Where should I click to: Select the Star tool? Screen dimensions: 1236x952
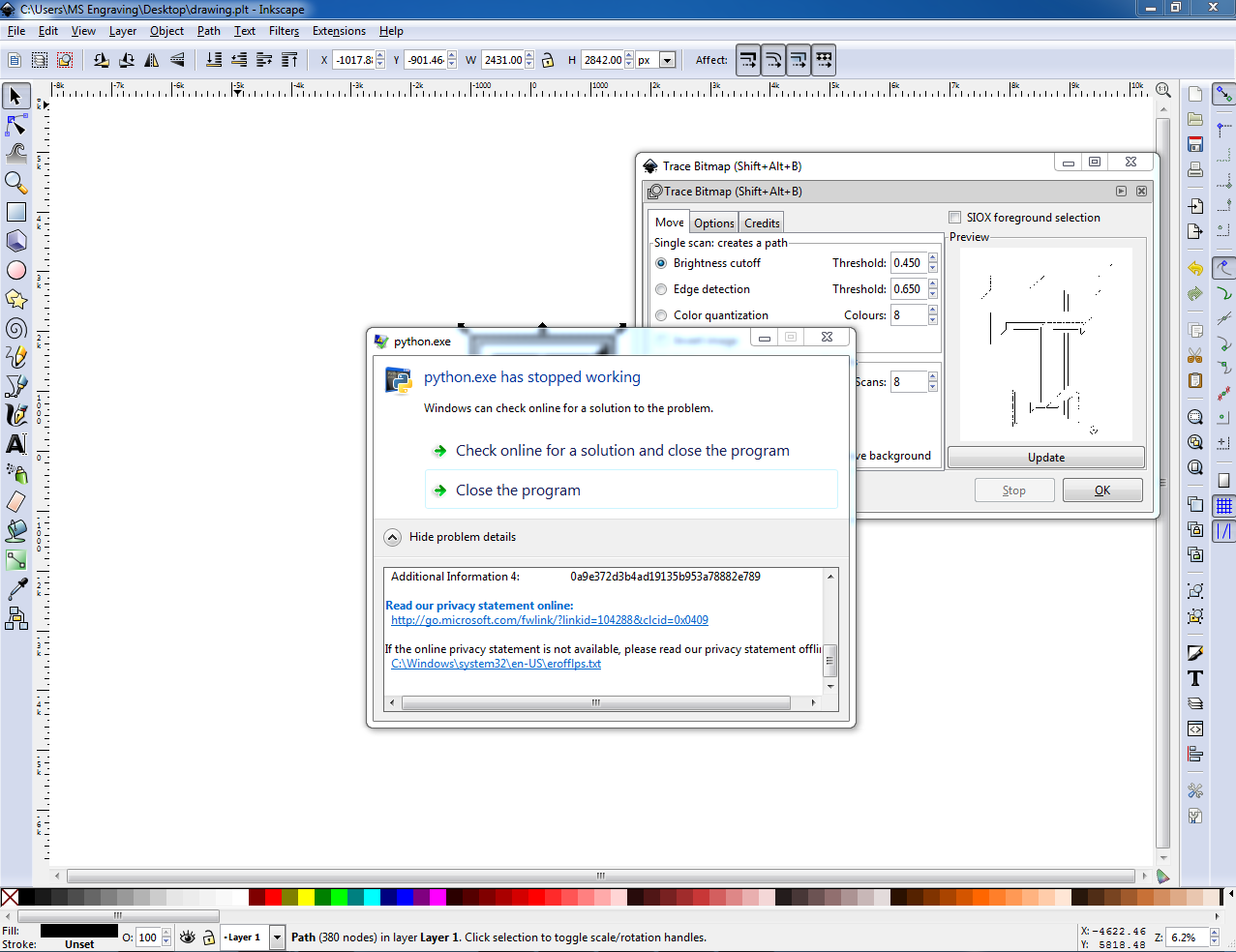[15, 298]
